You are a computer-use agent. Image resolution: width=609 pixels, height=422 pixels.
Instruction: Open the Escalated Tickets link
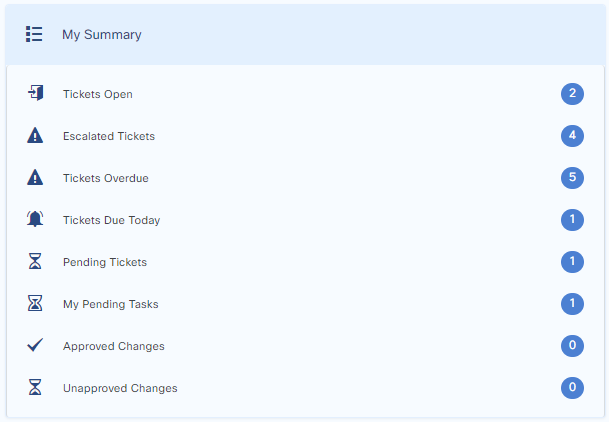(x=108, y=136)
